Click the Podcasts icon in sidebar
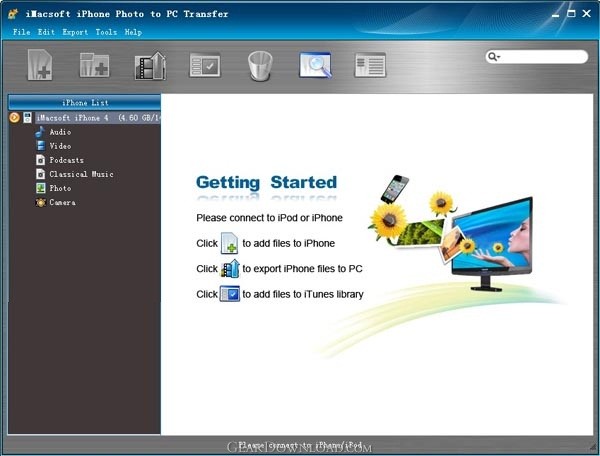 point(40,160)
